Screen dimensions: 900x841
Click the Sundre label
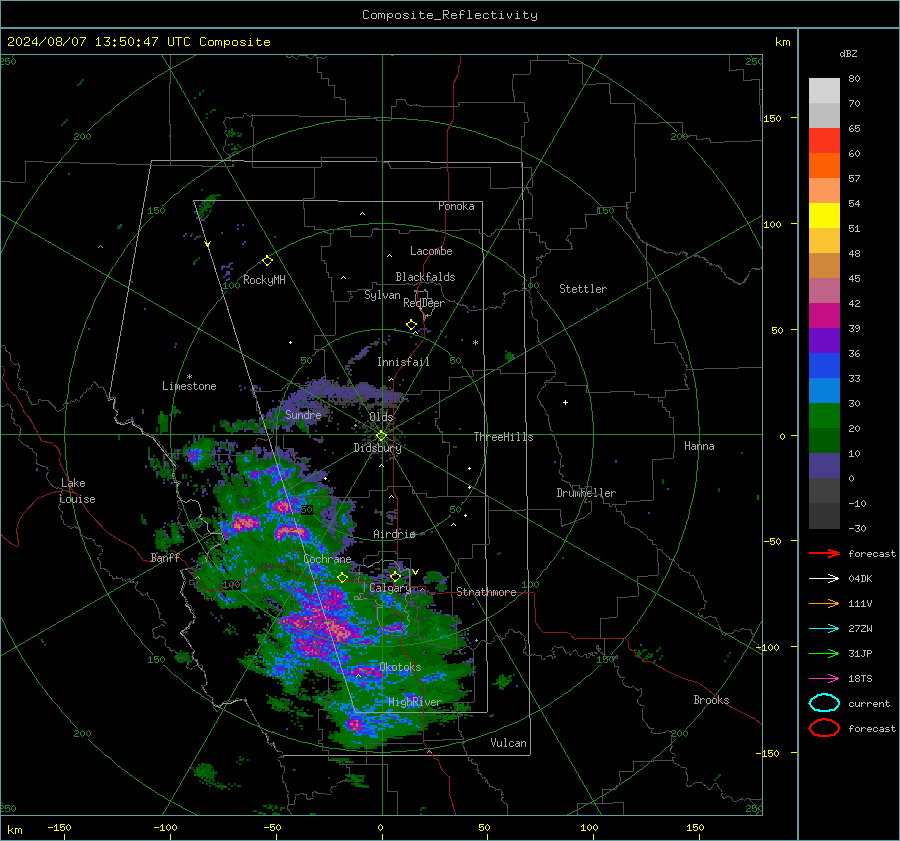click(x=303, y=414)
